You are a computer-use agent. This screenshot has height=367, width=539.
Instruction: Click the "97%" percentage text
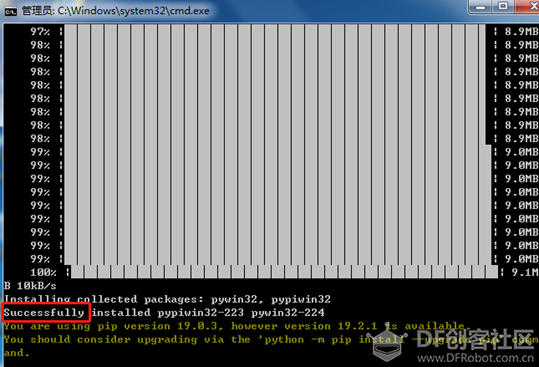(x=40, y=32)
